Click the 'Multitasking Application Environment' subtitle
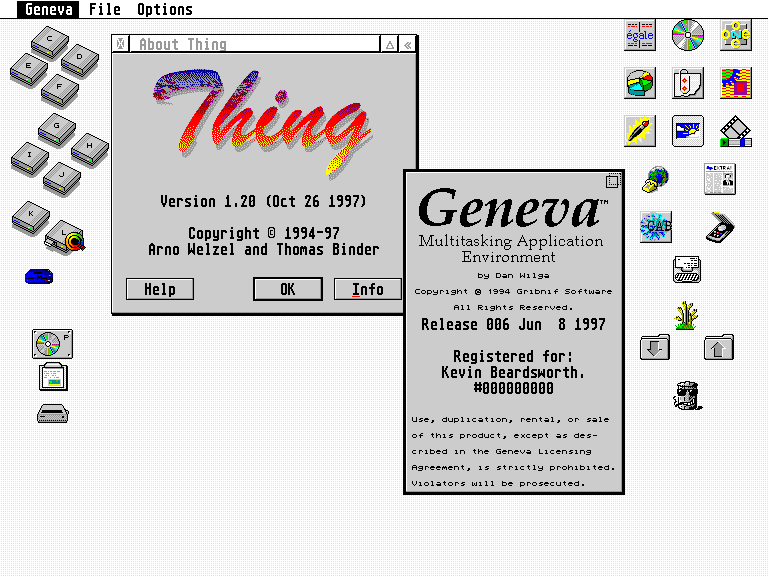The height and width of the screenshot is (576, 768). pos(510,249)
